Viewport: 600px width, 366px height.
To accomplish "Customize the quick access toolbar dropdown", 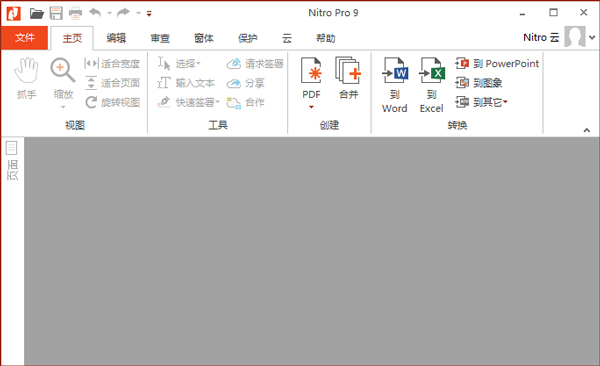I will click(149, 14).
